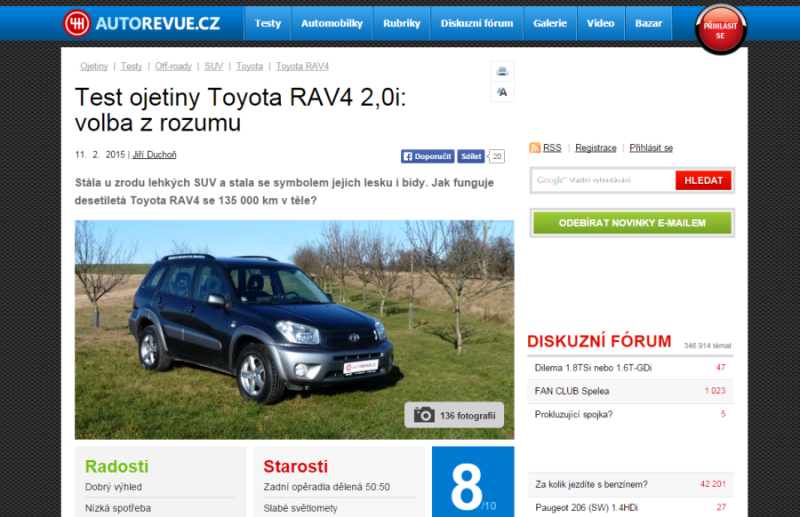Go to Diskuzní fórum in navigation
The image size is (800, 517).
pos(477,23)
